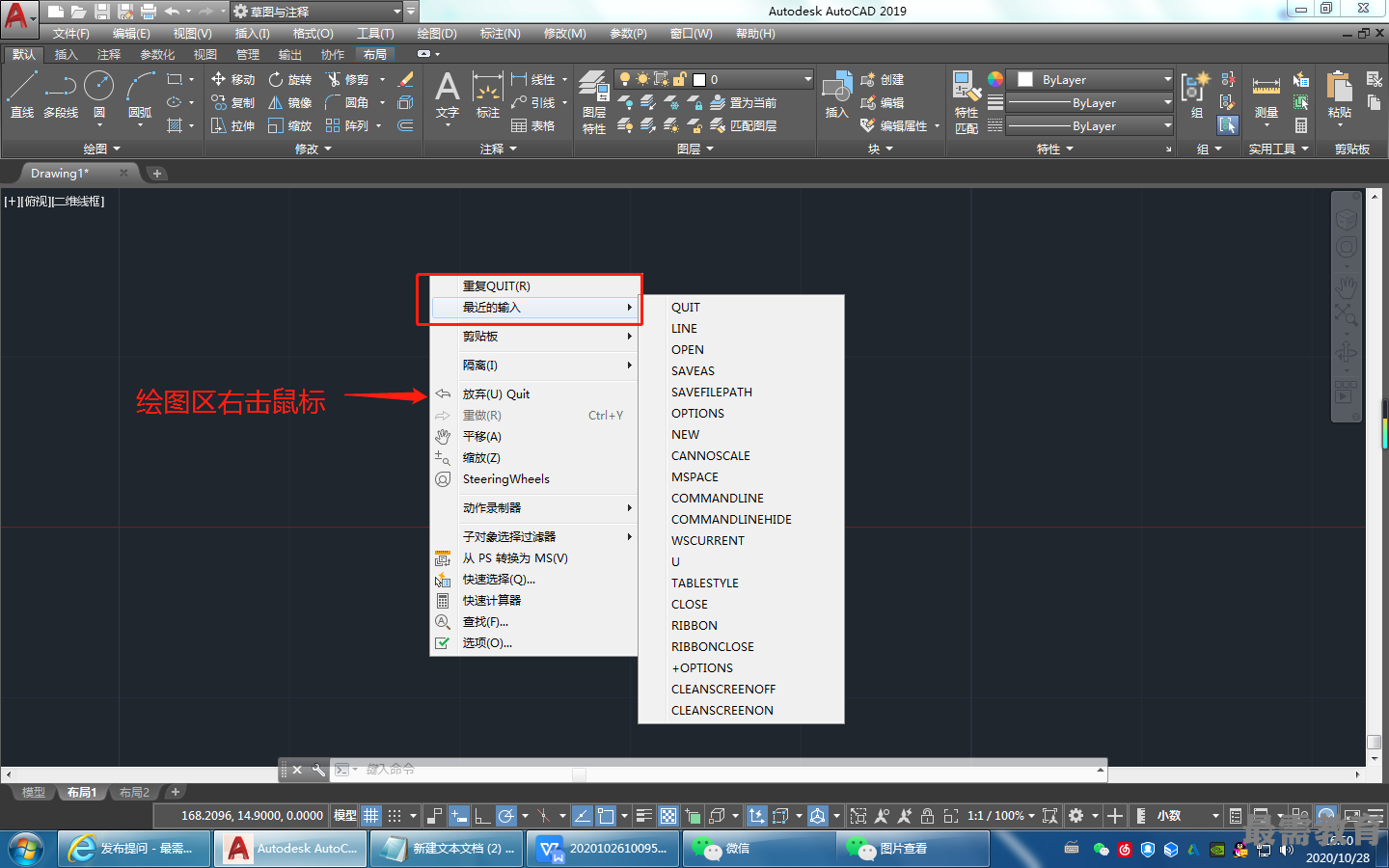Click the Scale (缩放) tool in ribbon
Image resolution: width=1389 pixels, height=868 pixels.
290,125
